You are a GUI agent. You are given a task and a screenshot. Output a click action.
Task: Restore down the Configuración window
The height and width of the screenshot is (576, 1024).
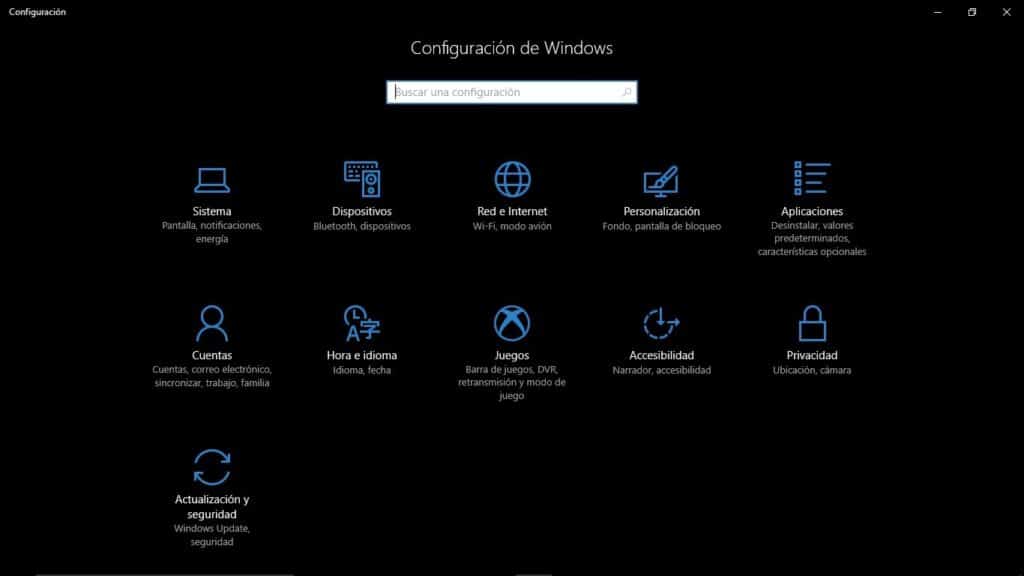[x=971, y=12]
